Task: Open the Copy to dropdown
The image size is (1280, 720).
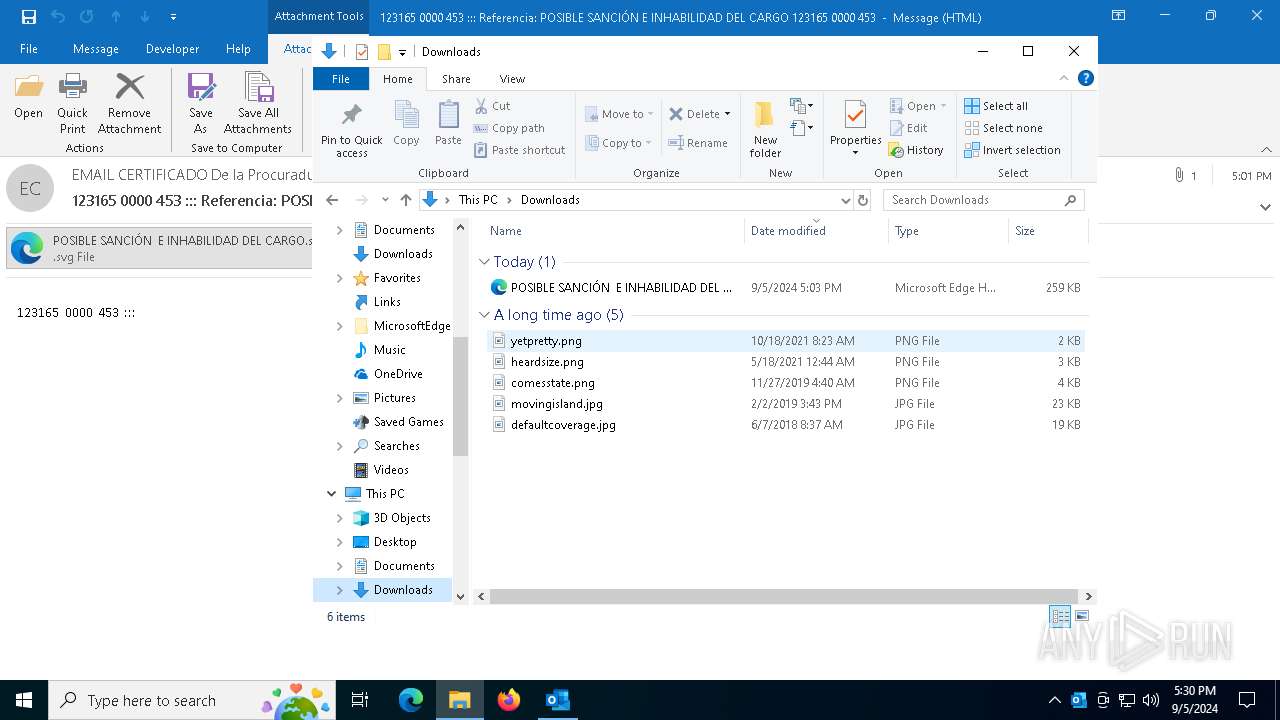Action: pyautogui.click(x=618, y=143)
